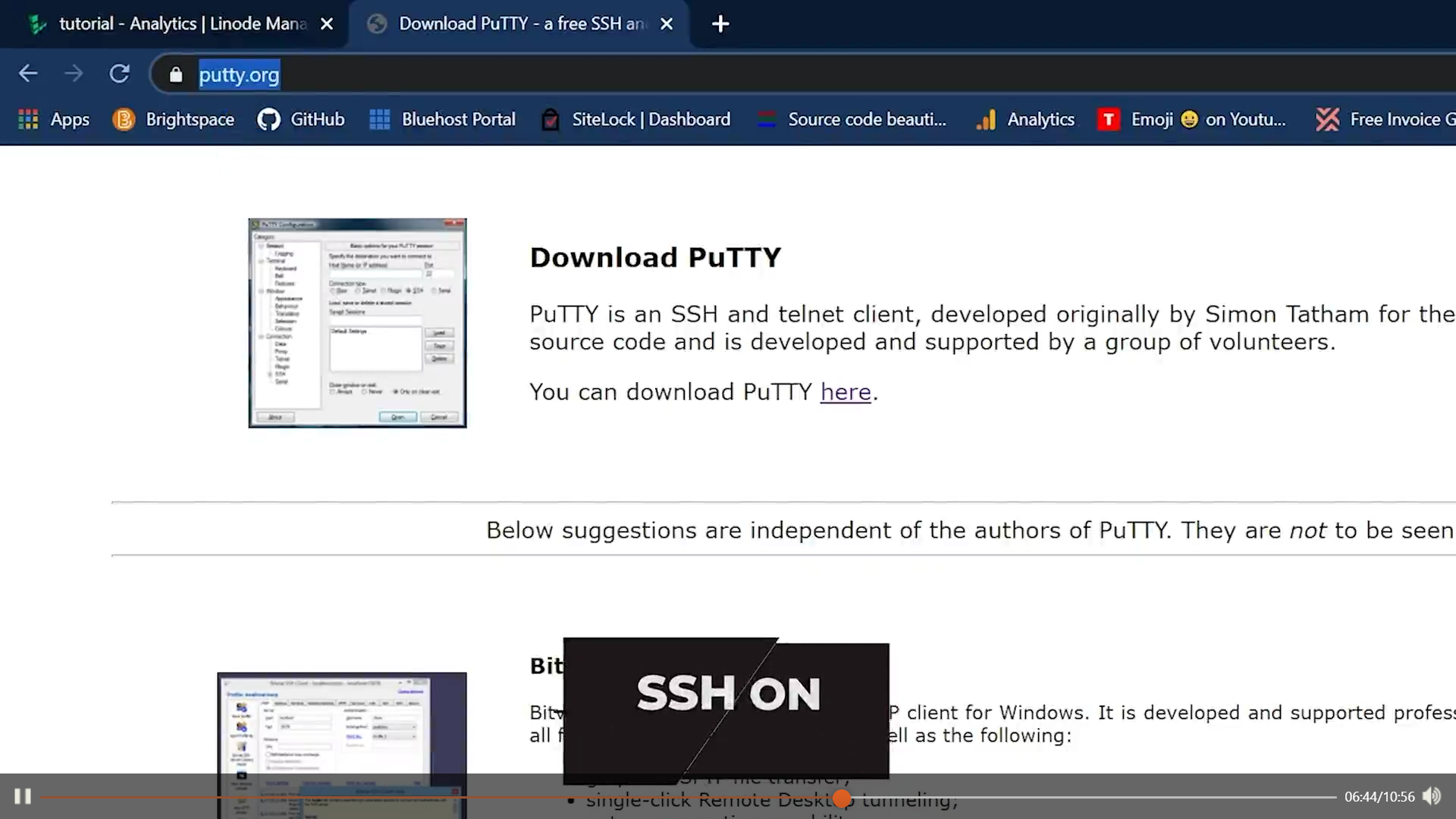The image size is (1456, 819).
Task: Open the Apps grid bookmark
Action: pyautogui.click(x=53, y=119)
